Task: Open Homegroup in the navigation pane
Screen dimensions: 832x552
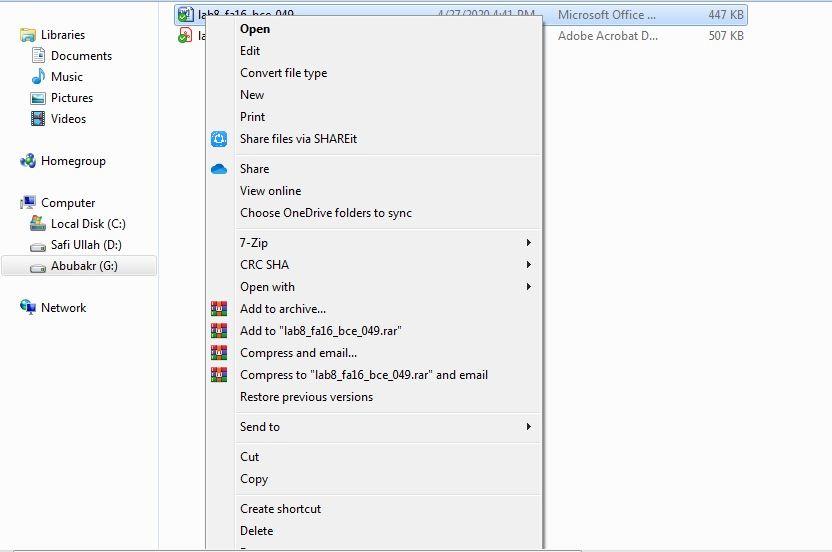Action: pyautogui.click(x=73, y=161)
